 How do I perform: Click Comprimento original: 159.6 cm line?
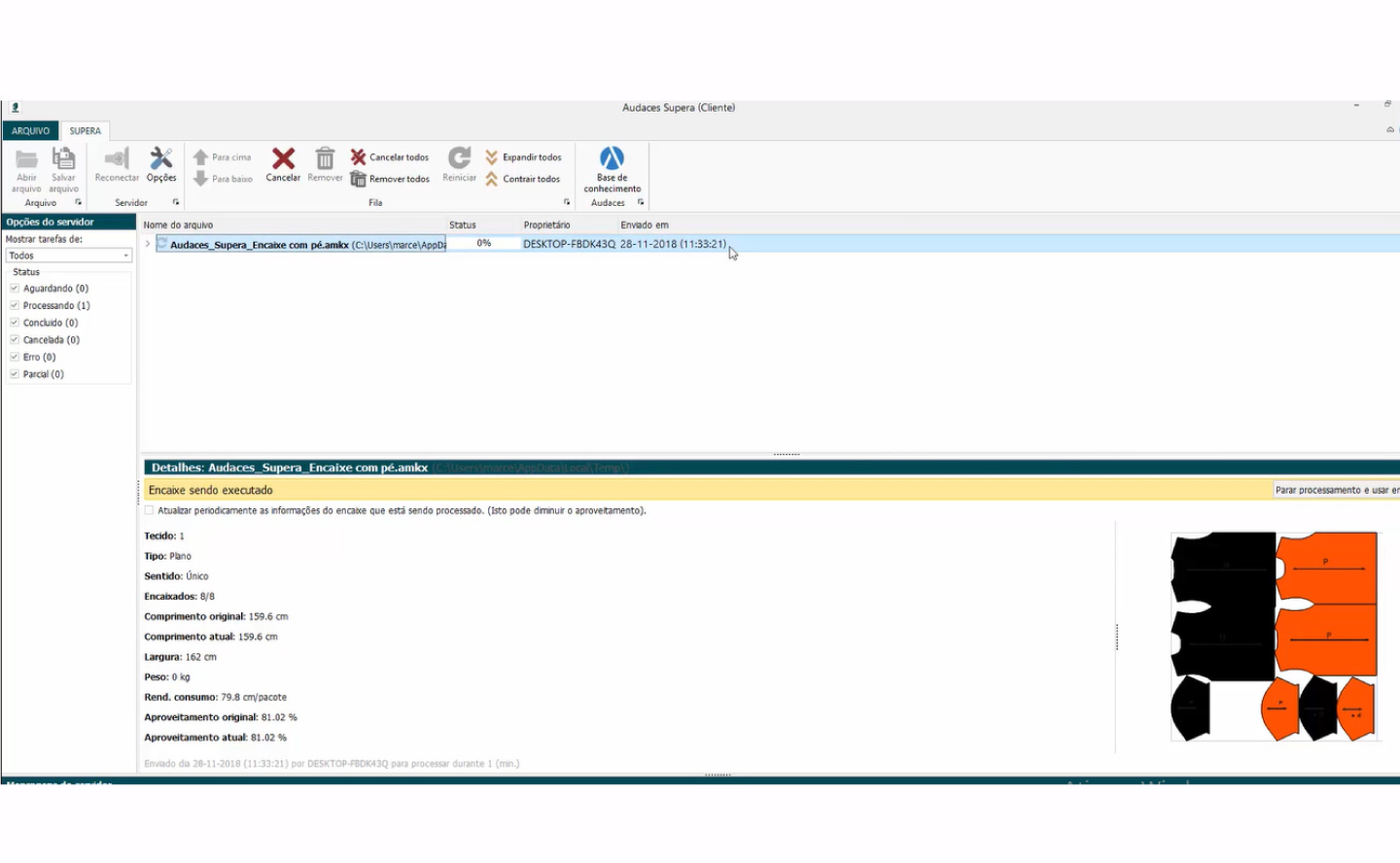(216, 616)
